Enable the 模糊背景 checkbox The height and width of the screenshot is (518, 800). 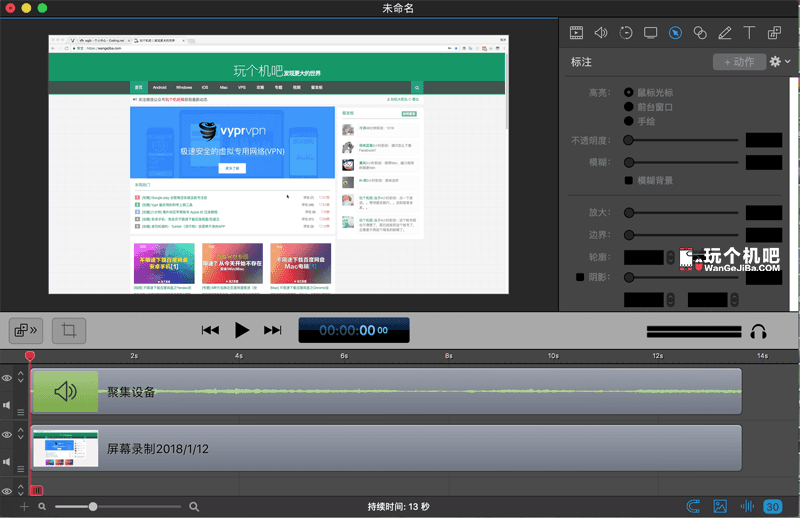pyautogui.click(x=629, y=180)
